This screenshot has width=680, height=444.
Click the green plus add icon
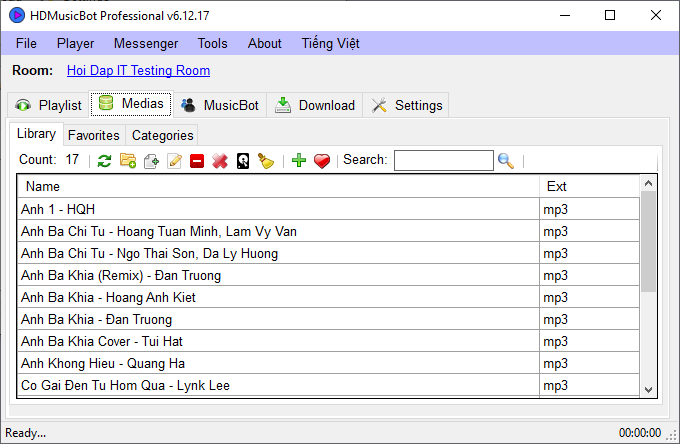[x=299, y=160]
